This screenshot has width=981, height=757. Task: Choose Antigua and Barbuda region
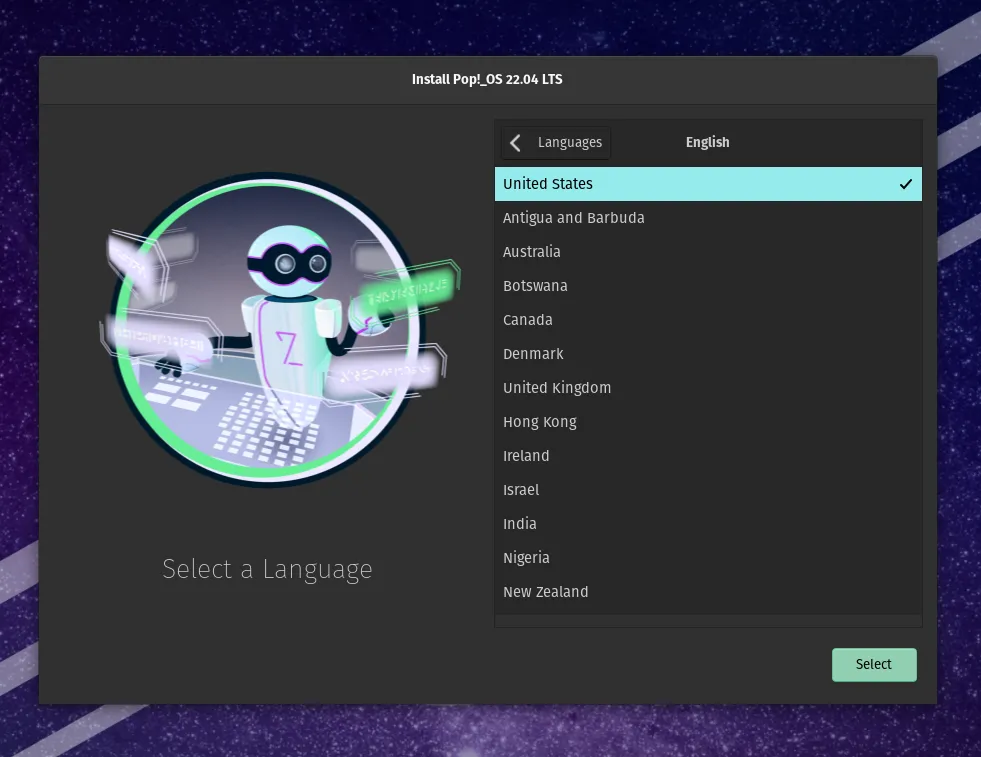[x=573, y=218]
